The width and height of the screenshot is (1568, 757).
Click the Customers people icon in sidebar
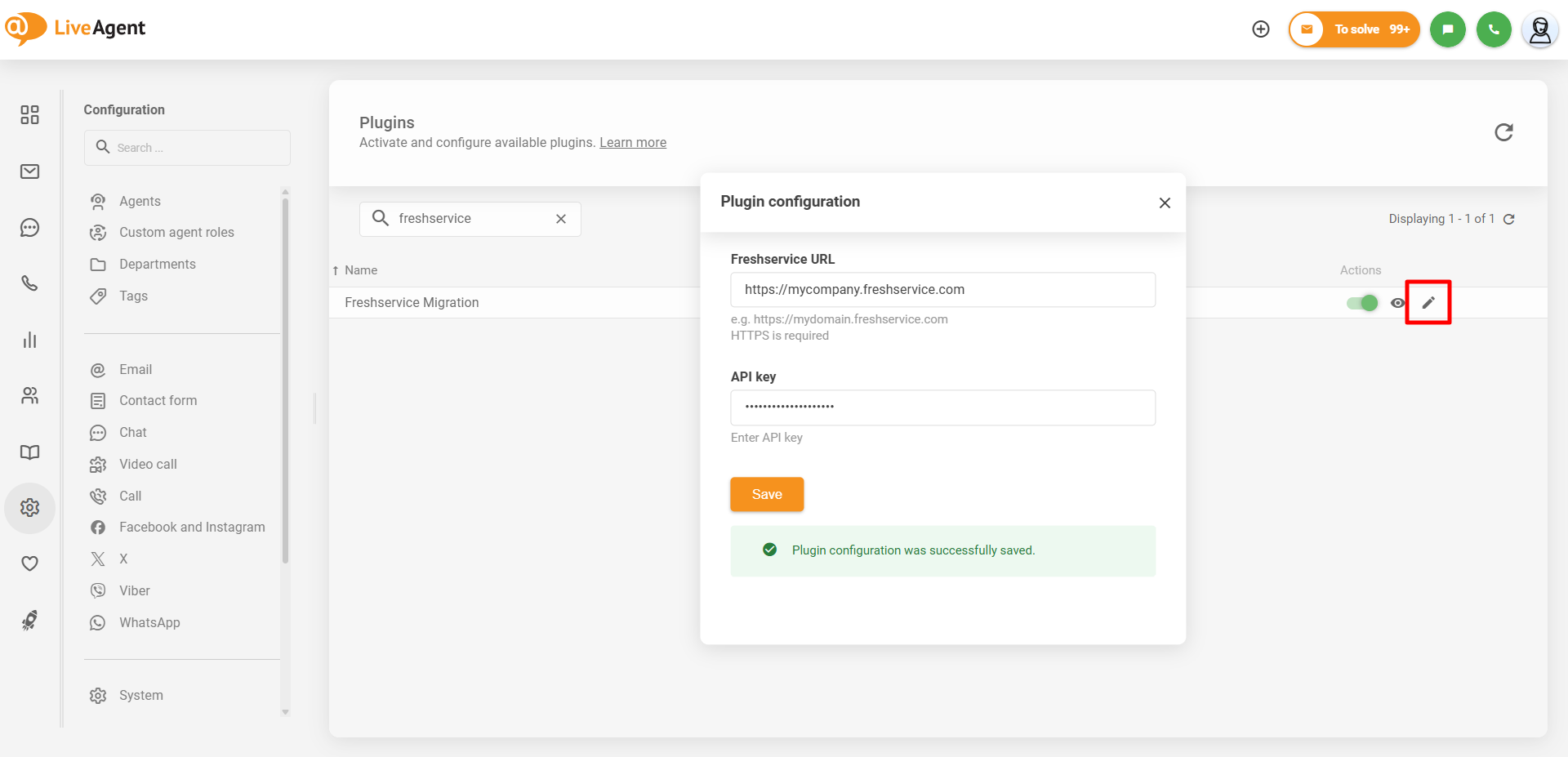tap(30, 396)
